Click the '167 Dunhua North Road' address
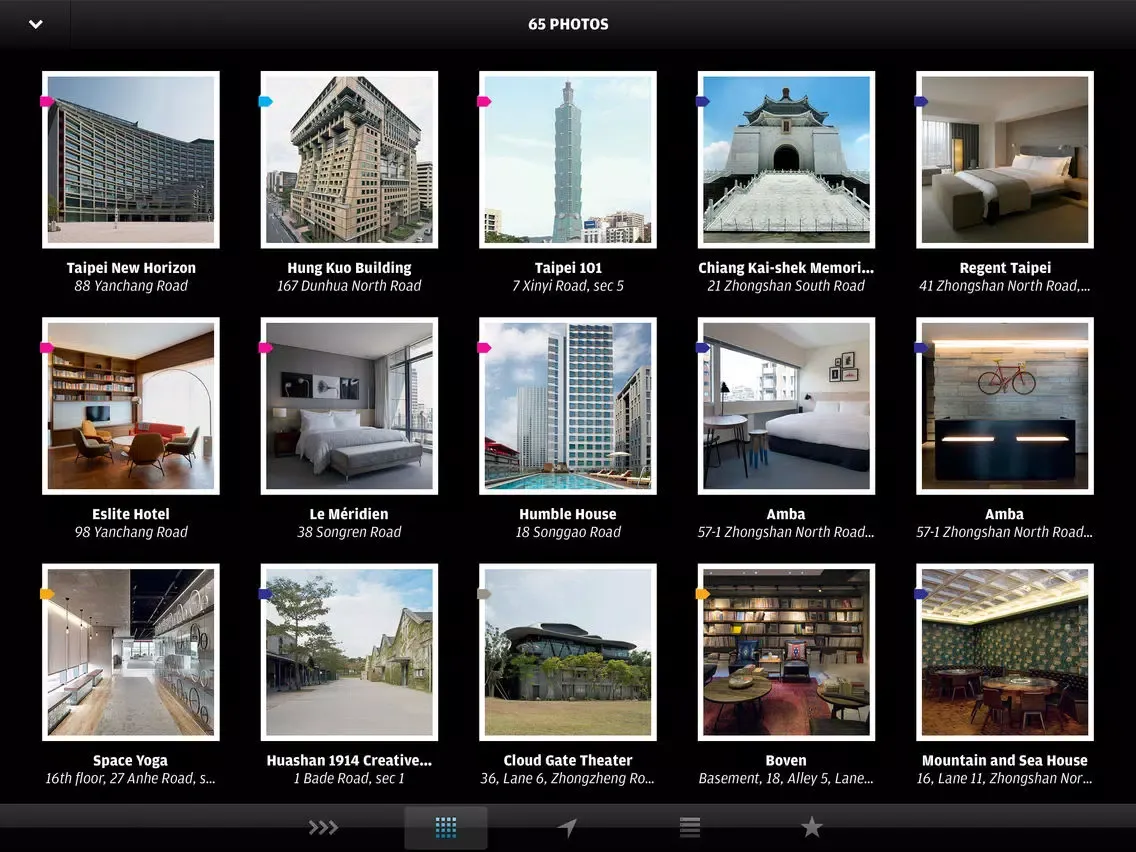Viewport: 1136px width, 852px height. click(x=349, y=286)
